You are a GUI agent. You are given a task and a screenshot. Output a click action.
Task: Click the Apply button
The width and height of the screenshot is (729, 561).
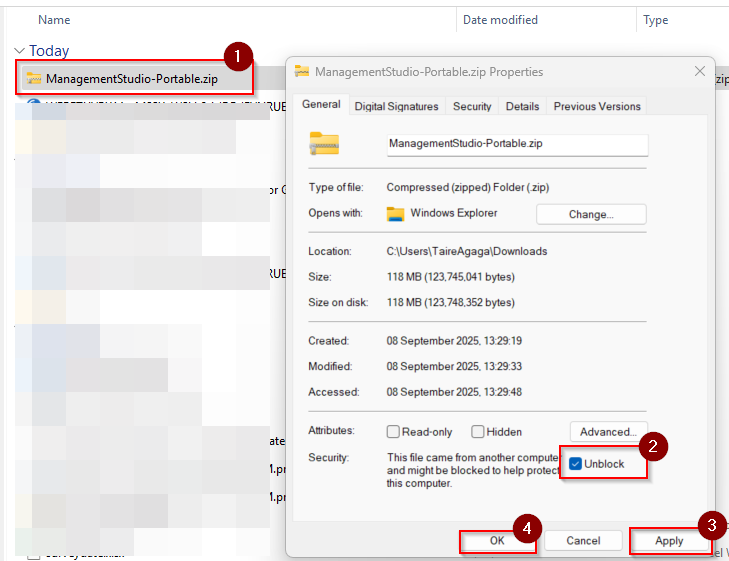pos(669,541)
